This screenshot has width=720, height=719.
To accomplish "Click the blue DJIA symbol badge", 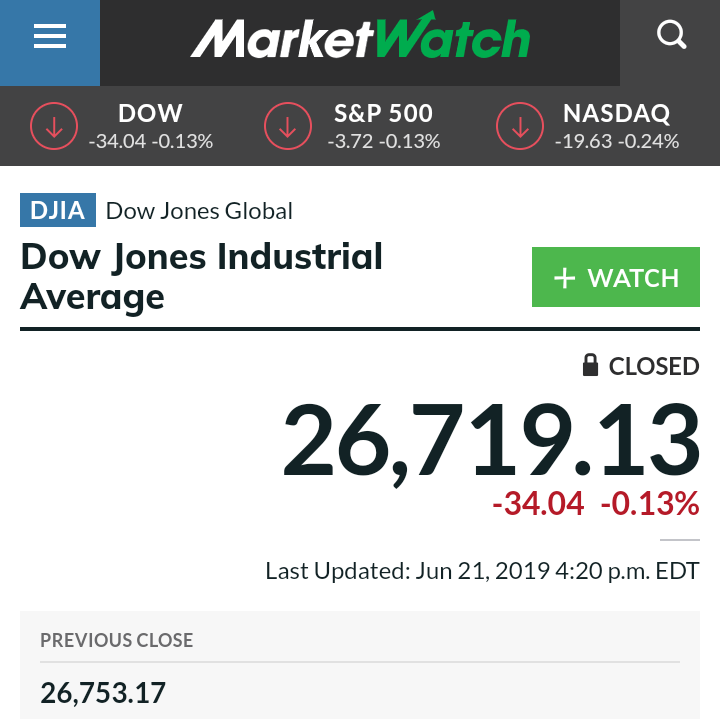I will tap(58, 210).
